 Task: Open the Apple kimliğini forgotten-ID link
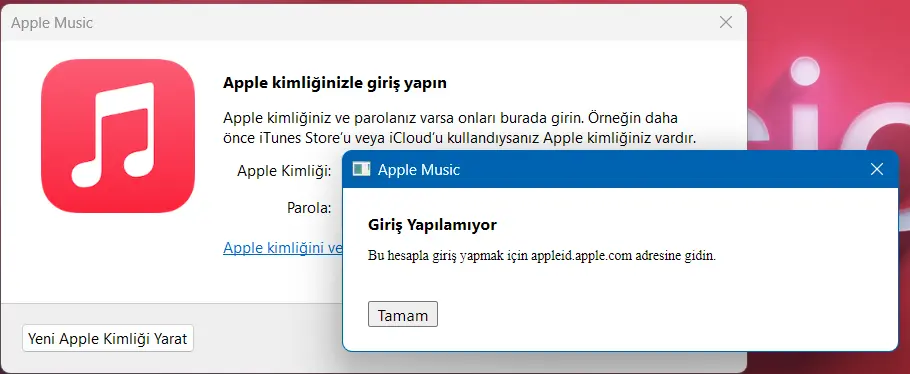tap(283, 247)
